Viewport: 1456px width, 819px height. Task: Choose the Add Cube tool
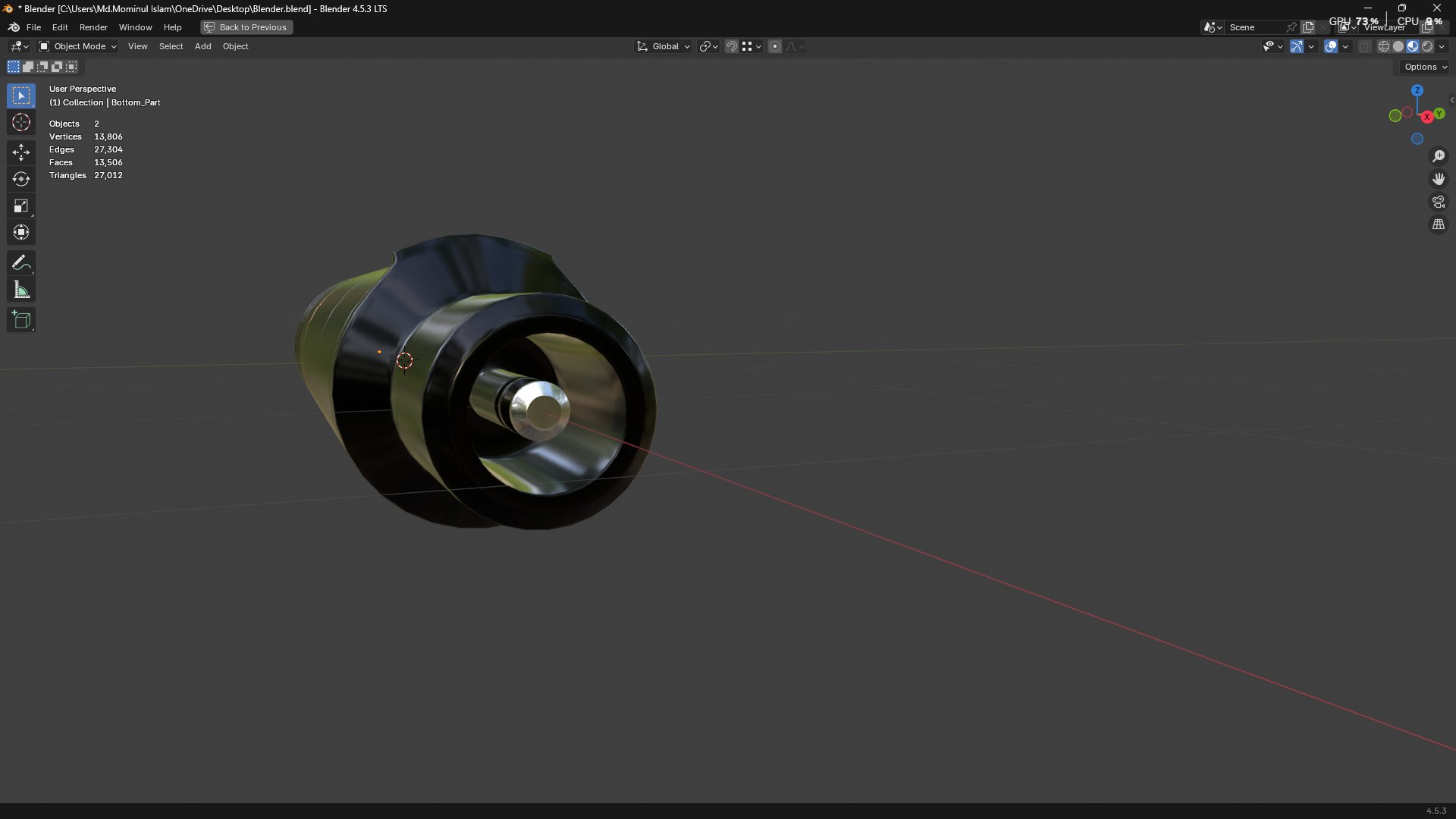click(x=21, y=320)
